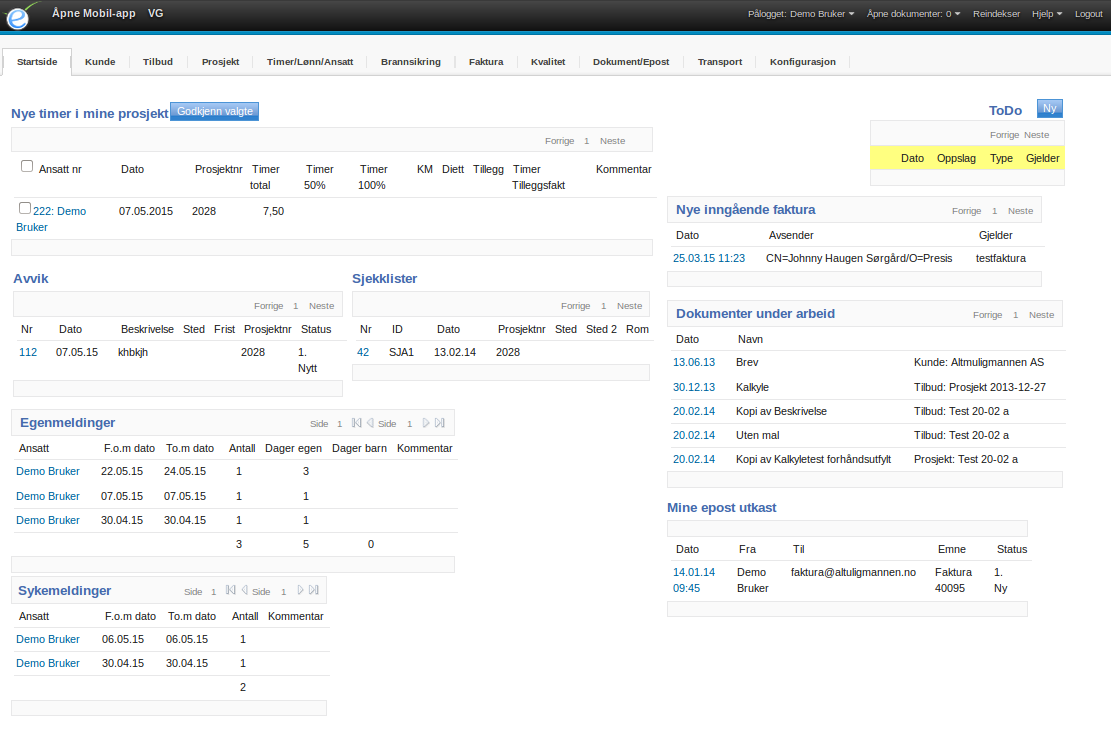Click Neste in Dokumenter under arbeid
Viewport: 1111px width, 735px height.
[1041, 315]
